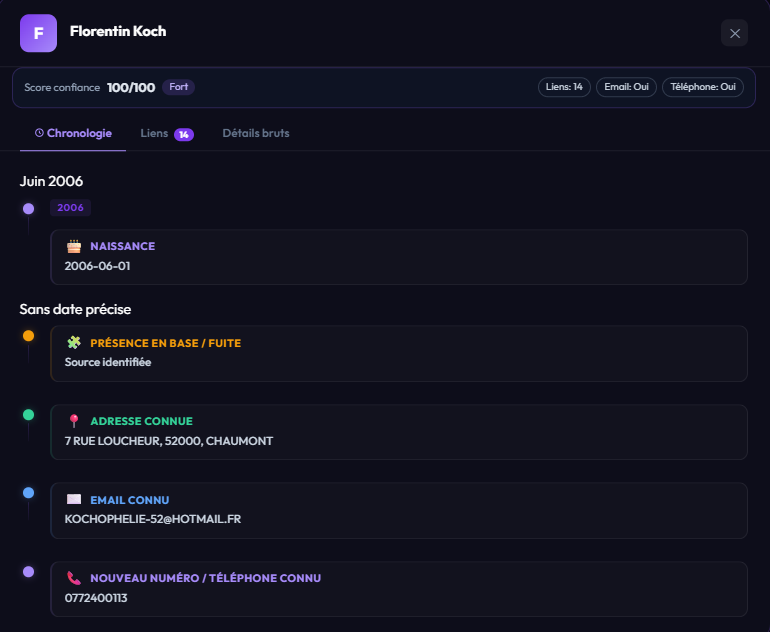Click the 2006 year tag
This screenshot has height=632, width=770.
tap(70, 208)
